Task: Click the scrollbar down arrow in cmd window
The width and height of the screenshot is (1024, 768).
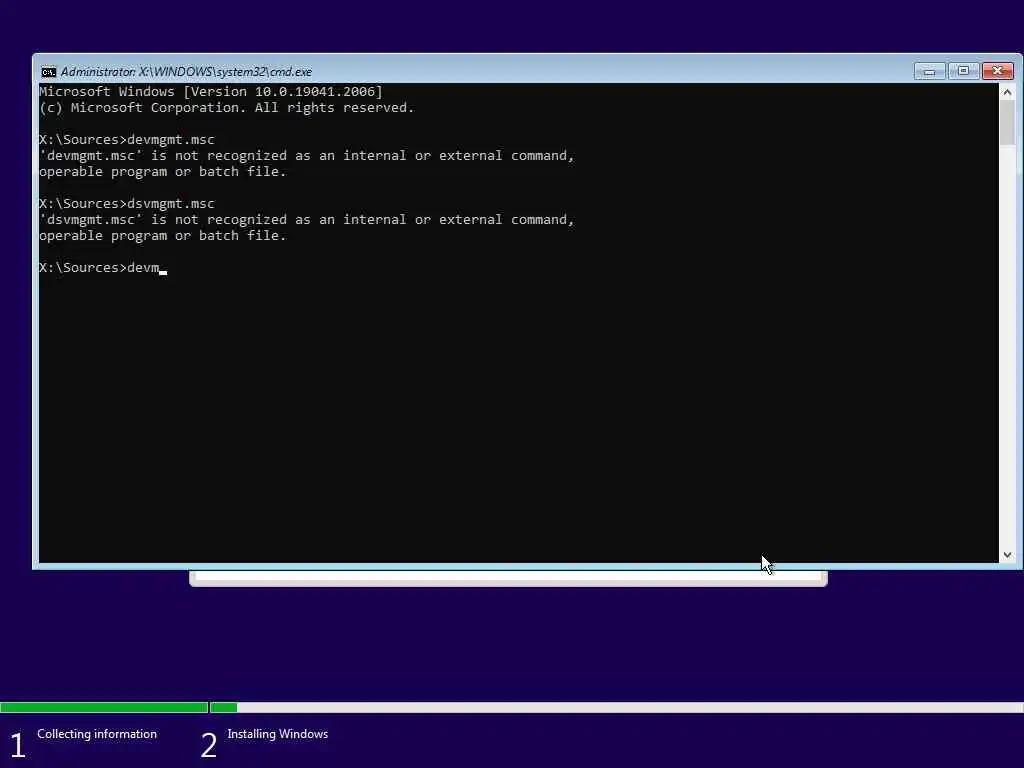Action: pyautogui.click(x=1007, y=554)
